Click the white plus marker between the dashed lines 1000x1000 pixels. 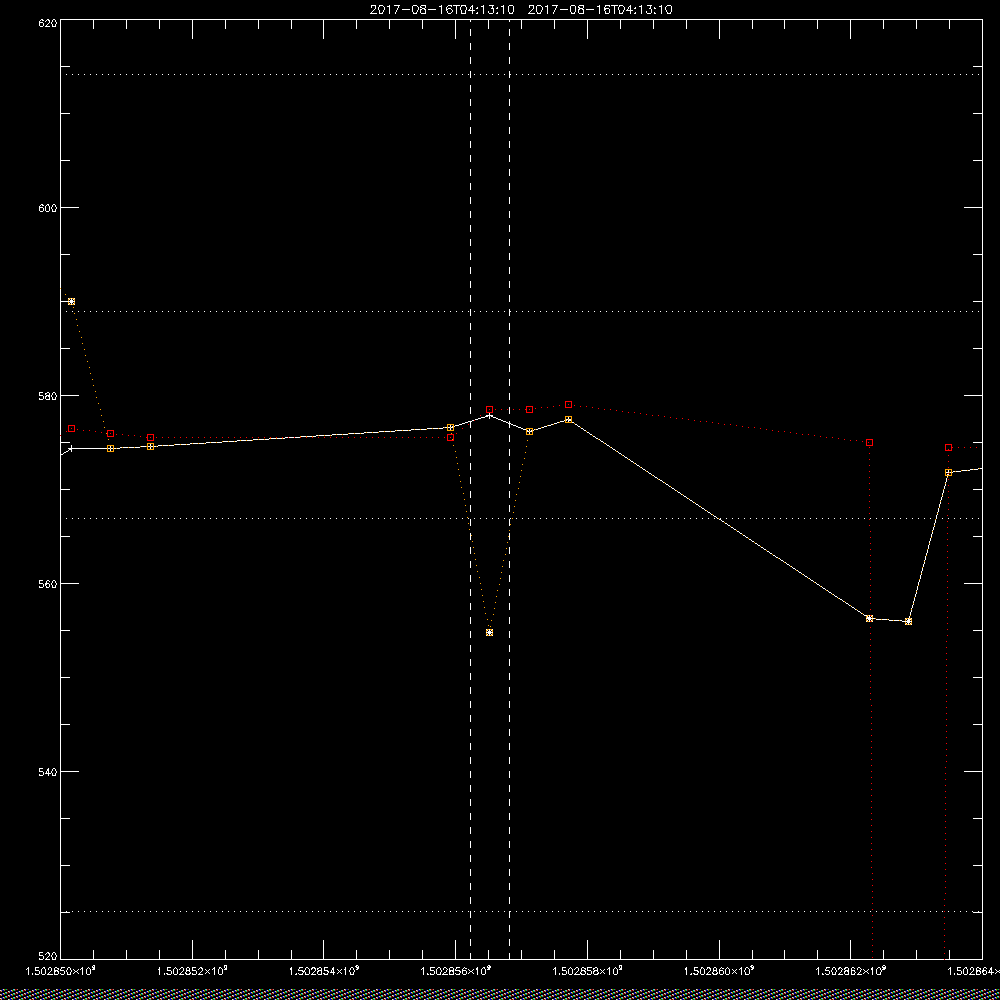(489, 415)
